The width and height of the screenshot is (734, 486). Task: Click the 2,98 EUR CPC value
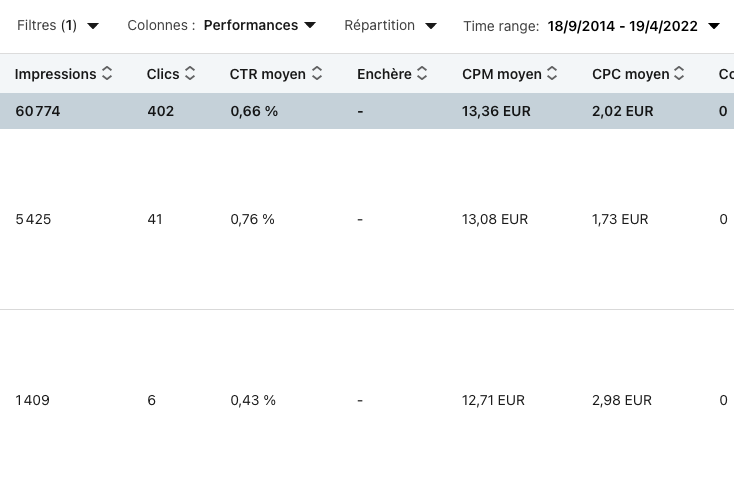[621, 400]
